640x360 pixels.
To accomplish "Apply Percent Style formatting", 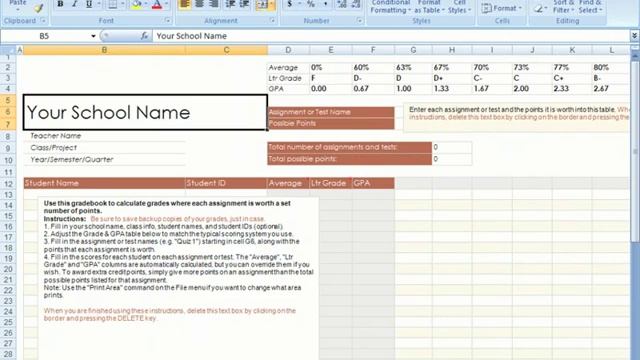I will click(311, 4).
